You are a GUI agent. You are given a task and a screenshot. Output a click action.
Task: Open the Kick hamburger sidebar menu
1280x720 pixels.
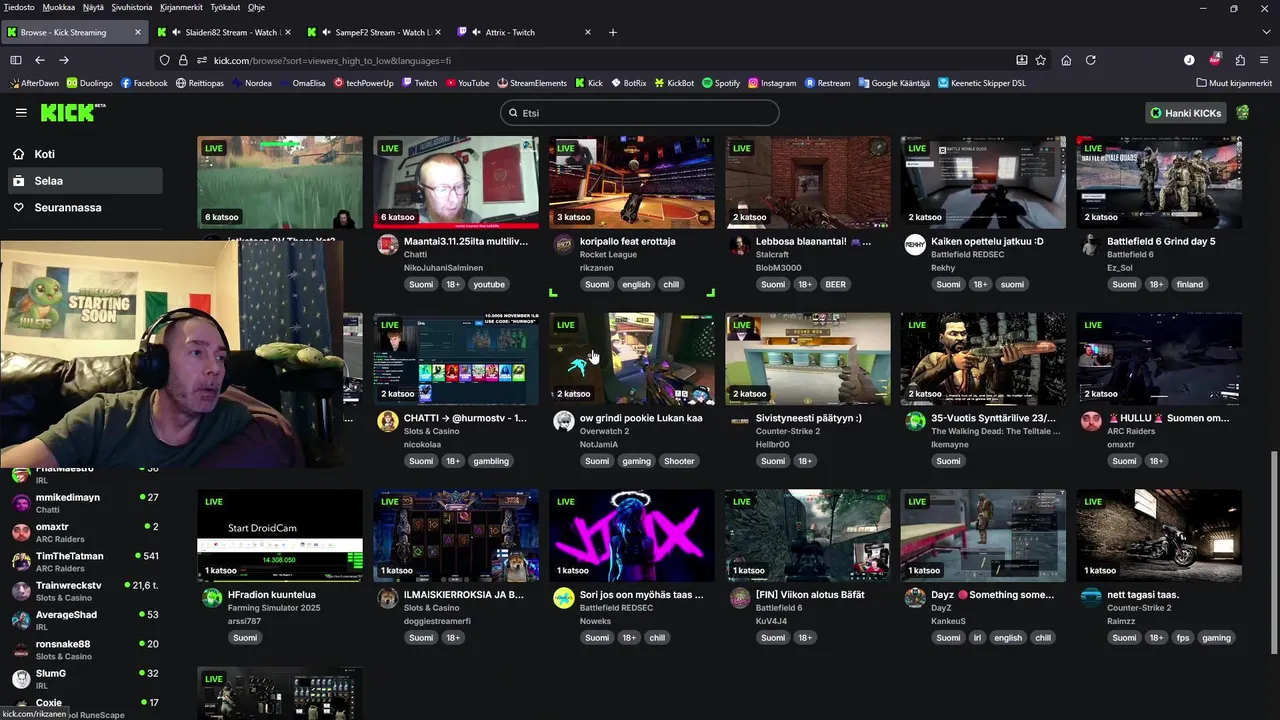[21, 113]
